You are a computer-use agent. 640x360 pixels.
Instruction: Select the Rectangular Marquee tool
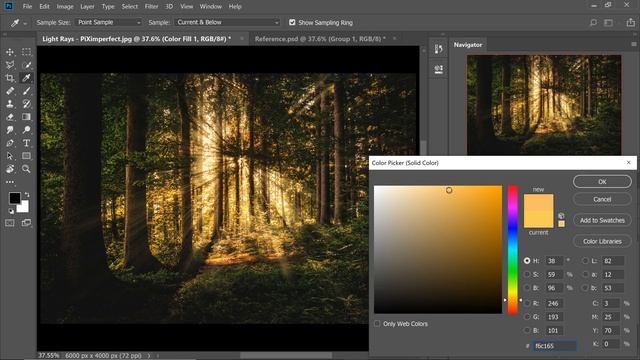[x=27, y=52]
